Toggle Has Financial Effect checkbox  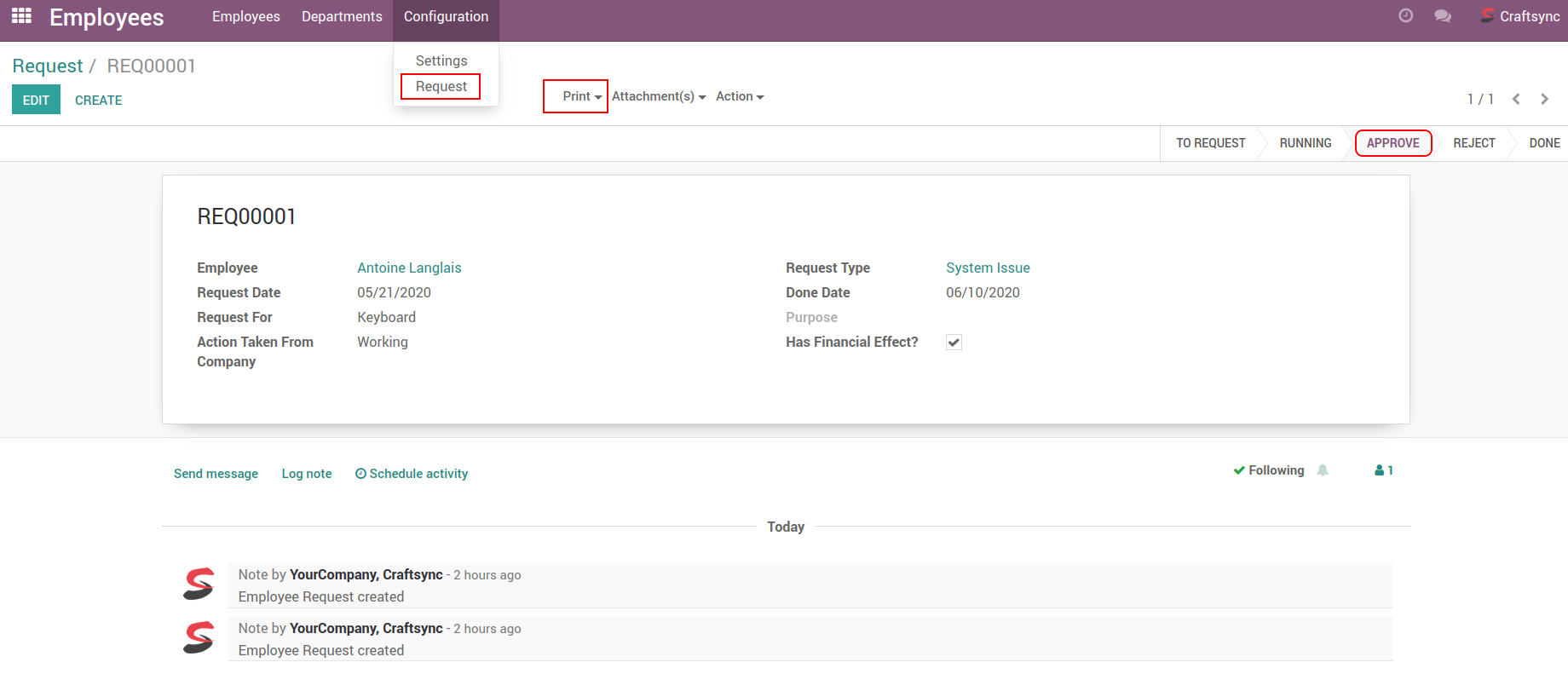[954, 343]
